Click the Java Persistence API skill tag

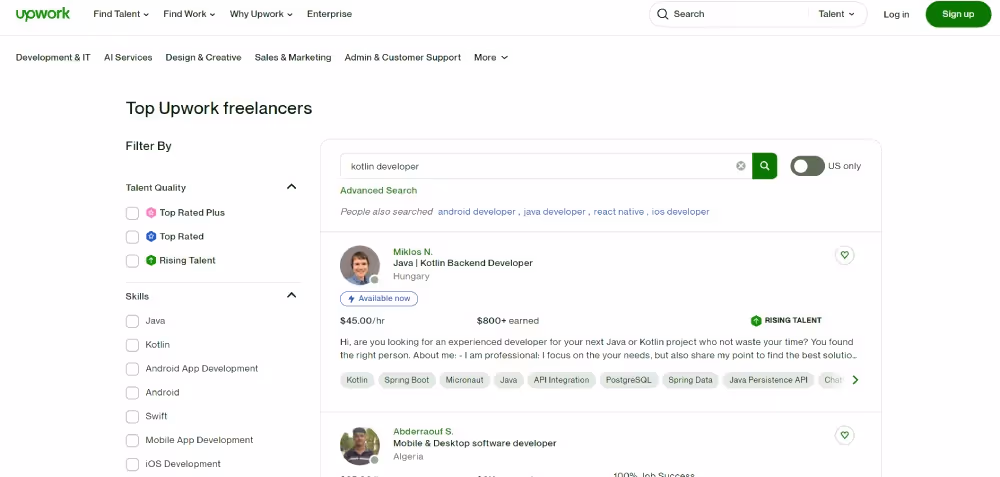768,380
